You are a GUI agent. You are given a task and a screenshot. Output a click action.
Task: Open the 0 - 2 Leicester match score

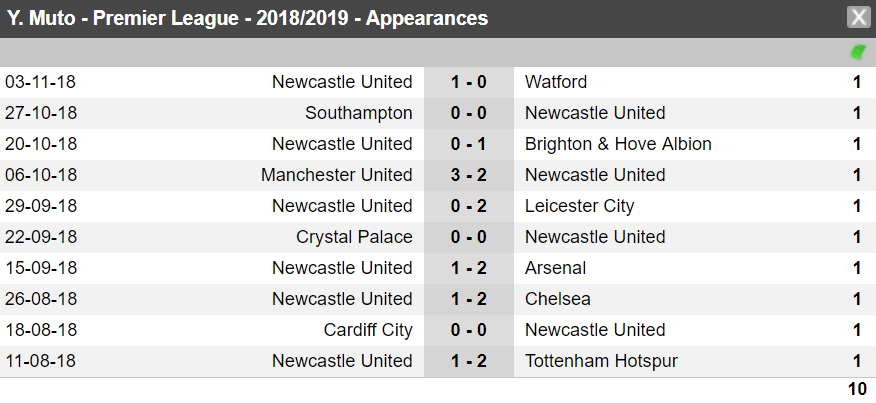pos(469,206)
